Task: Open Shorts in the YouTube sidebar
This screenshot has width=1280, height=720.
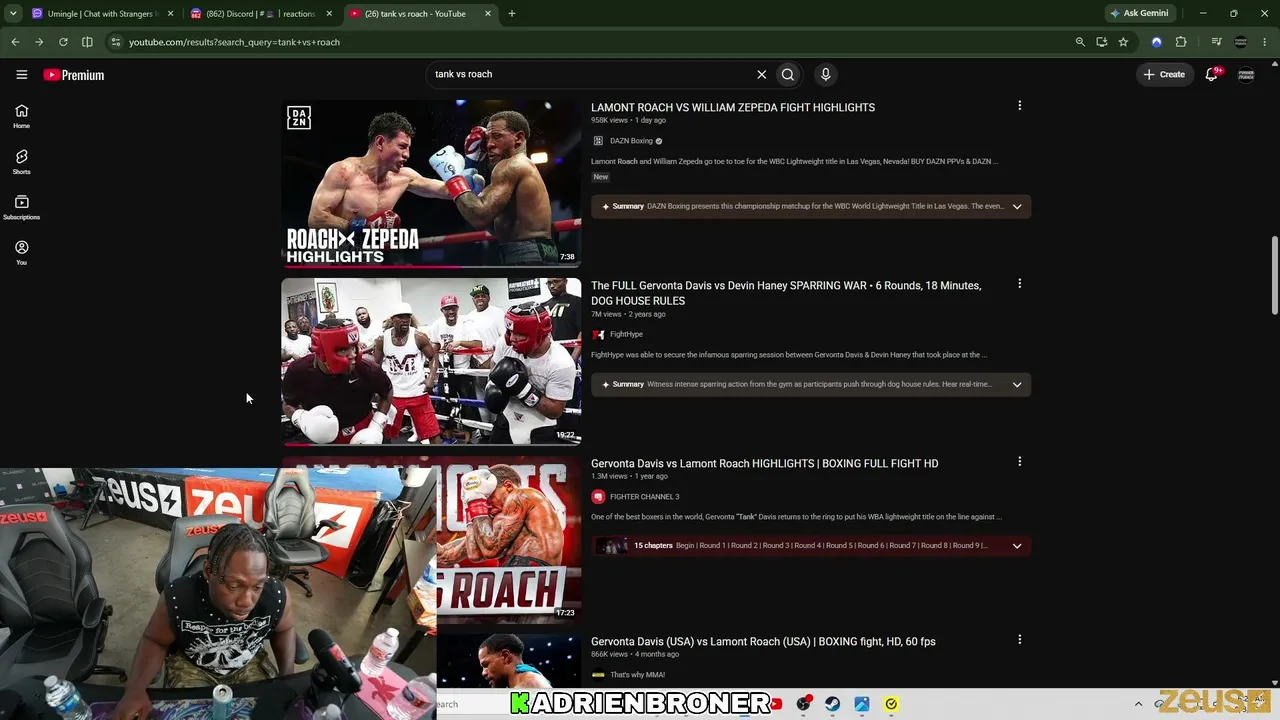Action: click(x=21, y=162)
